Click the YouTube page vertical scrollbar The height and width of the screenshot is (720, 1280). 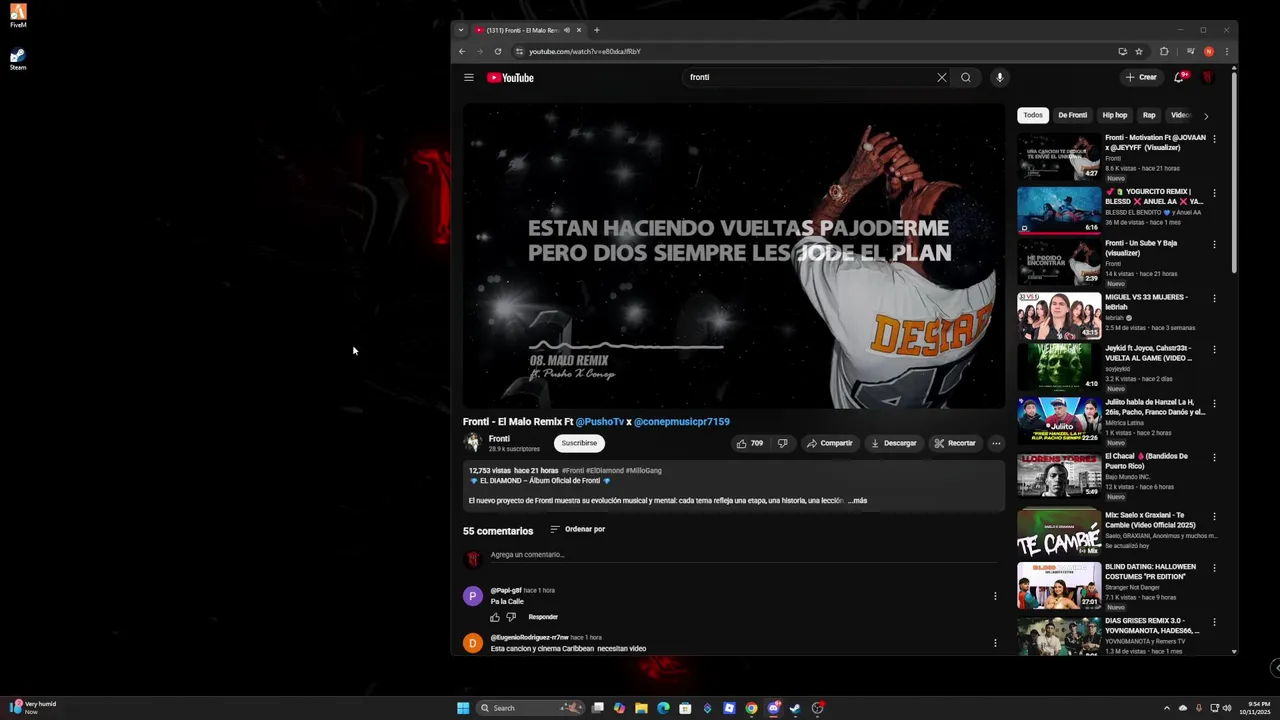1234,170
